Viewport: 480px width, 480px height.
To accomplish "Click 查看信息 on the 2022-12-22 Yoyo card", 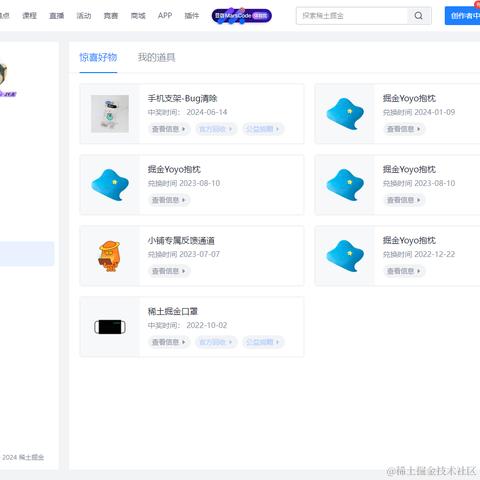I will click(404, 271).
